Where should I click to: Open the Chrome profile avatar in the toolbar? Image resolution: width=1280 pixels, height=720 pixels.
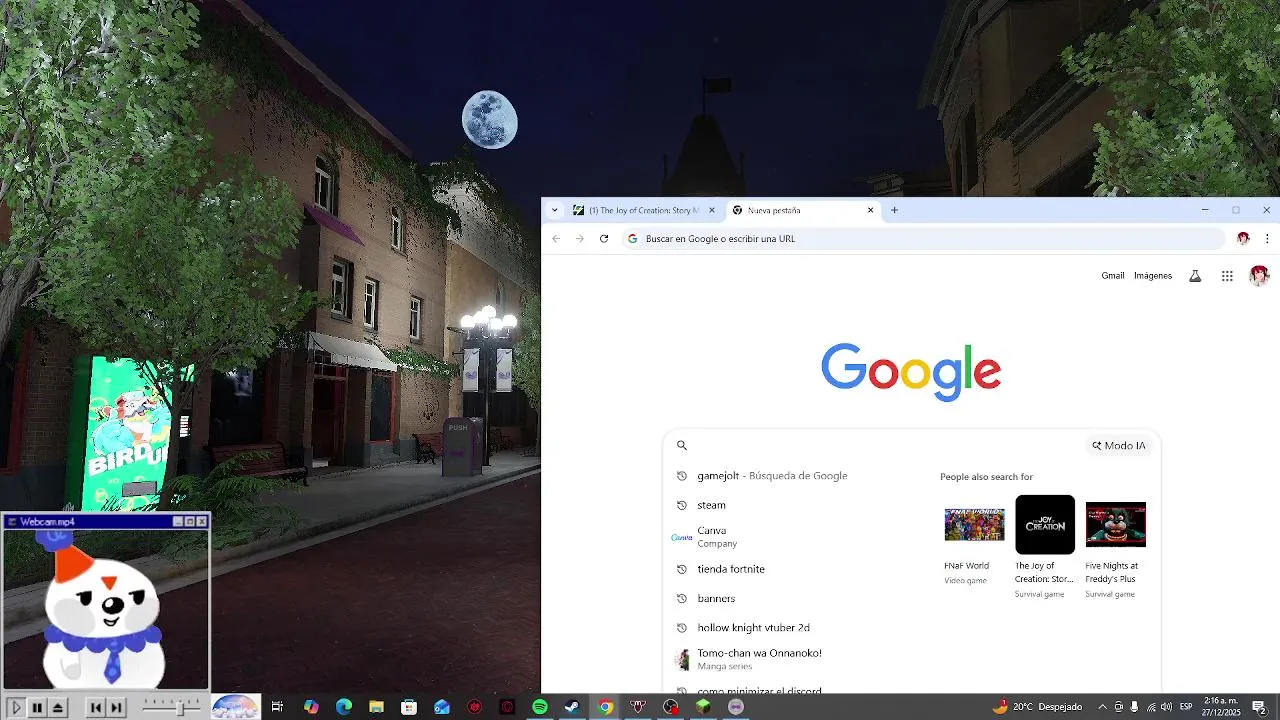[1243, 239]
